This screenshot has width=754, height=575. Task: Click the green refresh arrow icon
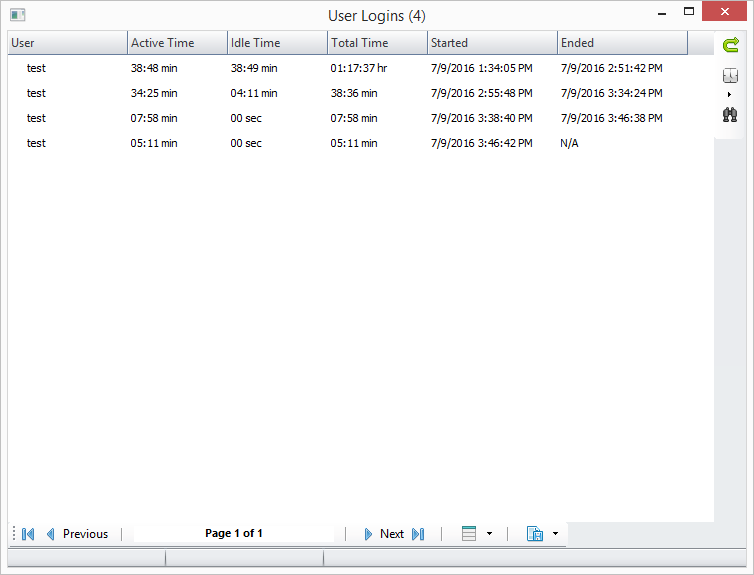coord(730,45)
